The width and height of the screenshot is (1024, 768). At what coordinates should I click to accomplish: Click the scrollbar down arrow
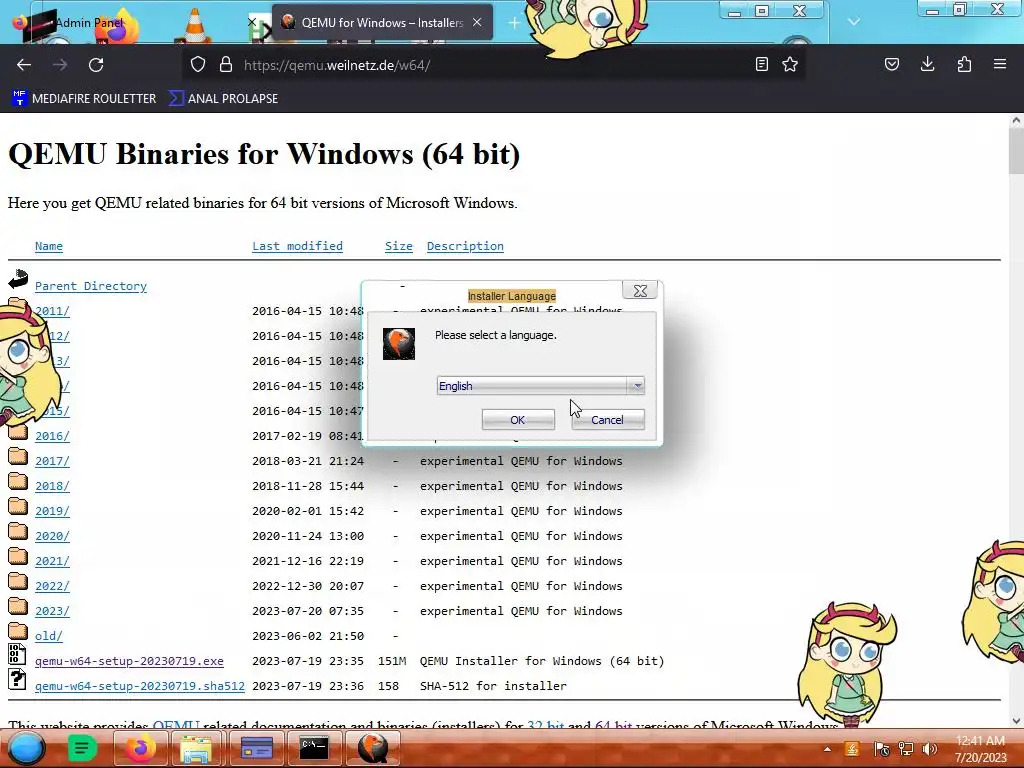[1016, 721]
